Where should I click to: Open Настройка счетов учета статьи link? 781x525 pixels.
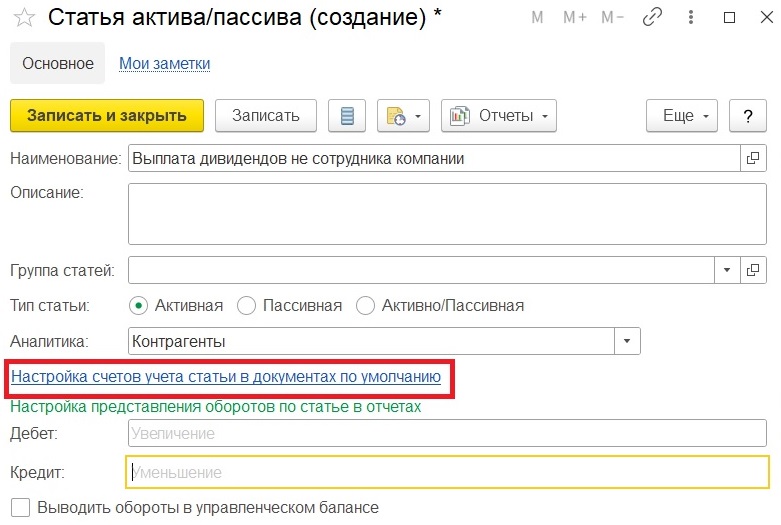[x=226, y=377]
